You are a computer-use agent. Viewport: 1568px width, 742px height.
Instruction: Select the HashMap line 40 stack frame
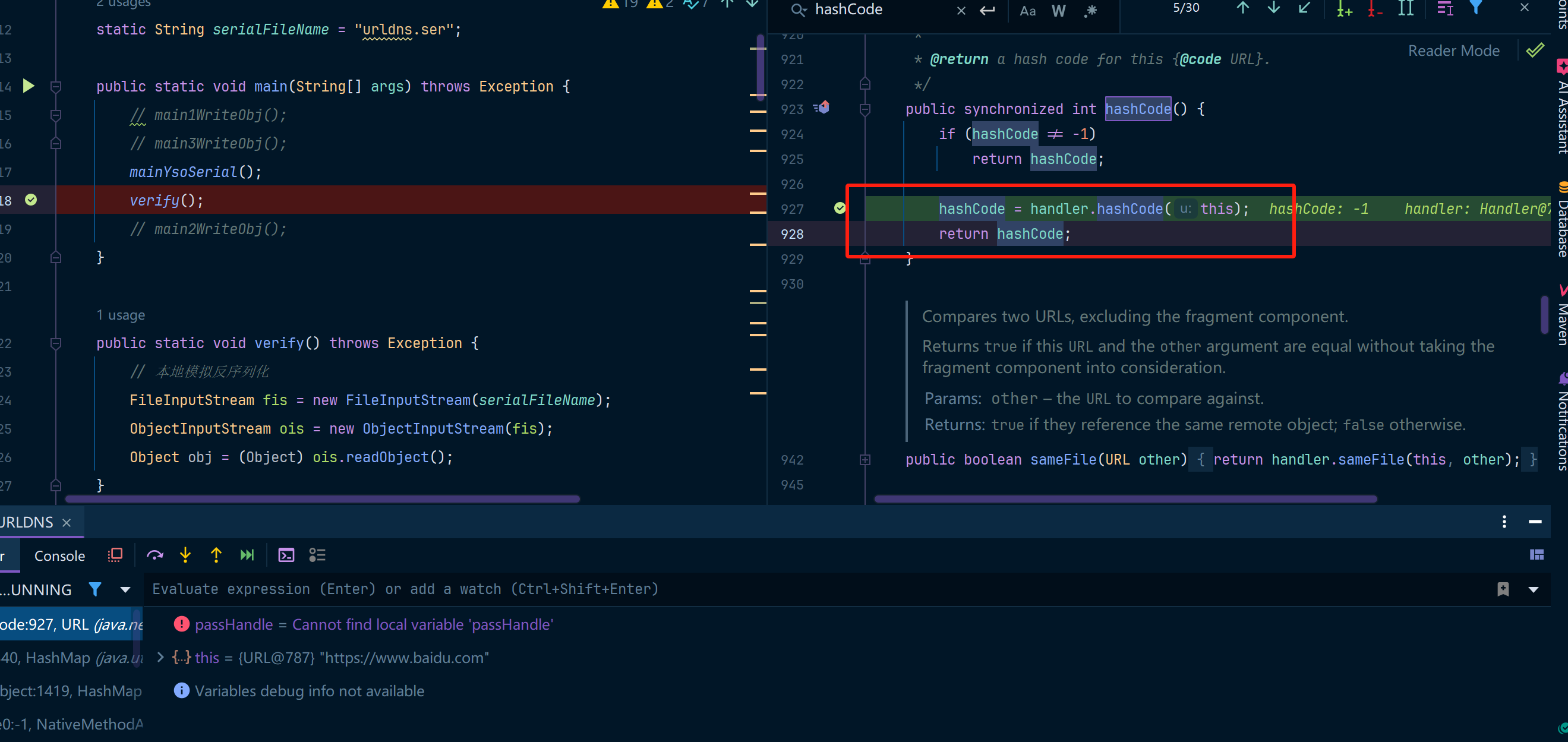71,658
